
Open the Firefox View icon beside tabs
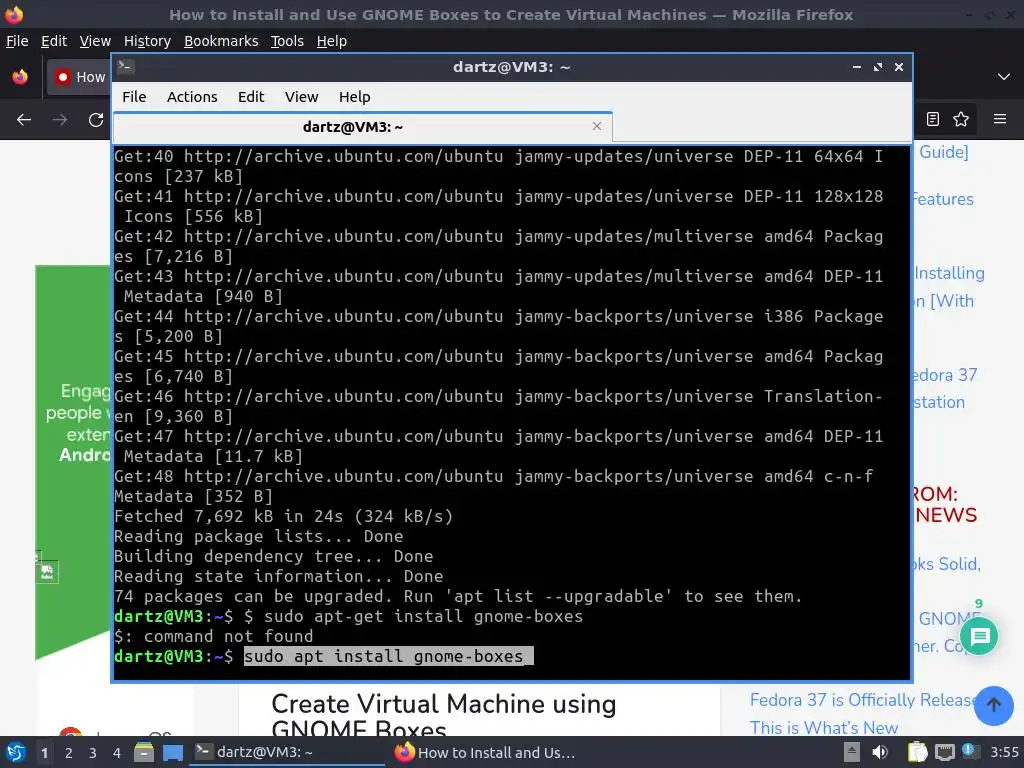point(20,77)
